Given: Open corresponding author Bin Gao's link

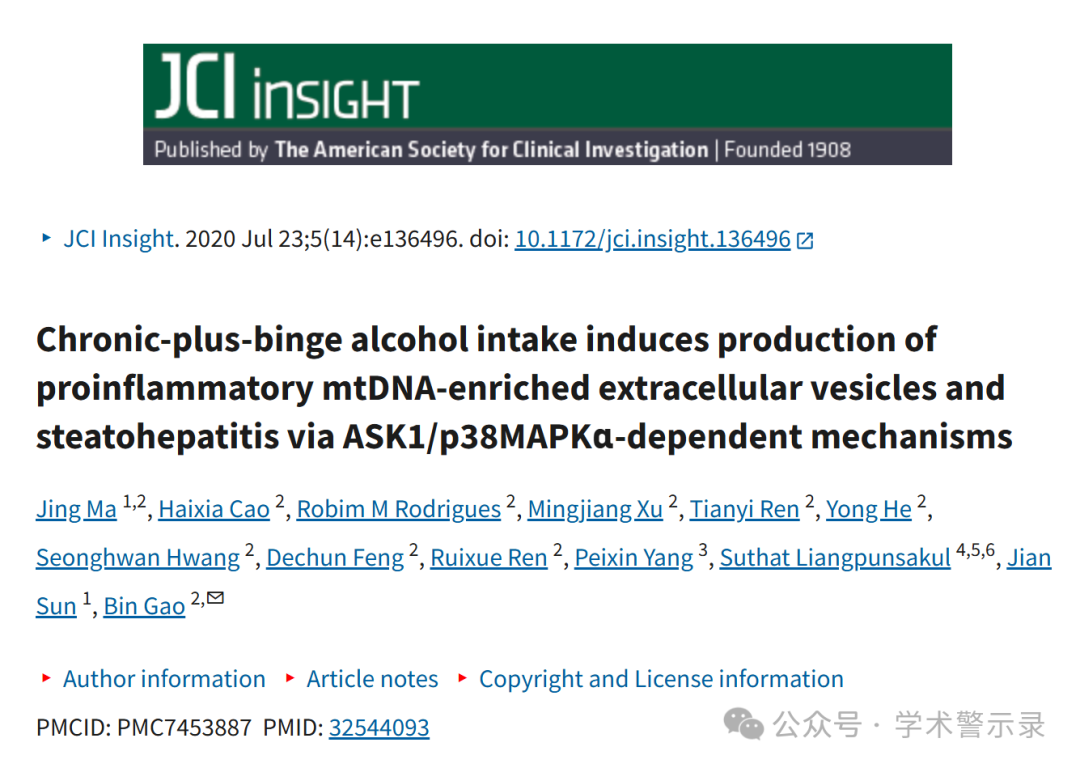Looking at the screenshot, I should (144, 606).
